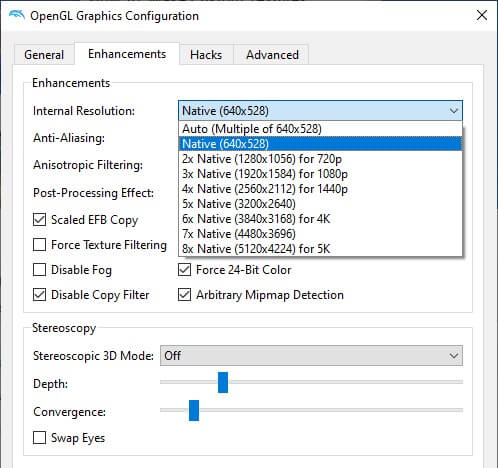Enable Force Texture Filtering checkbox
This screenshot has height=468, width=498.
click(39, 245)
